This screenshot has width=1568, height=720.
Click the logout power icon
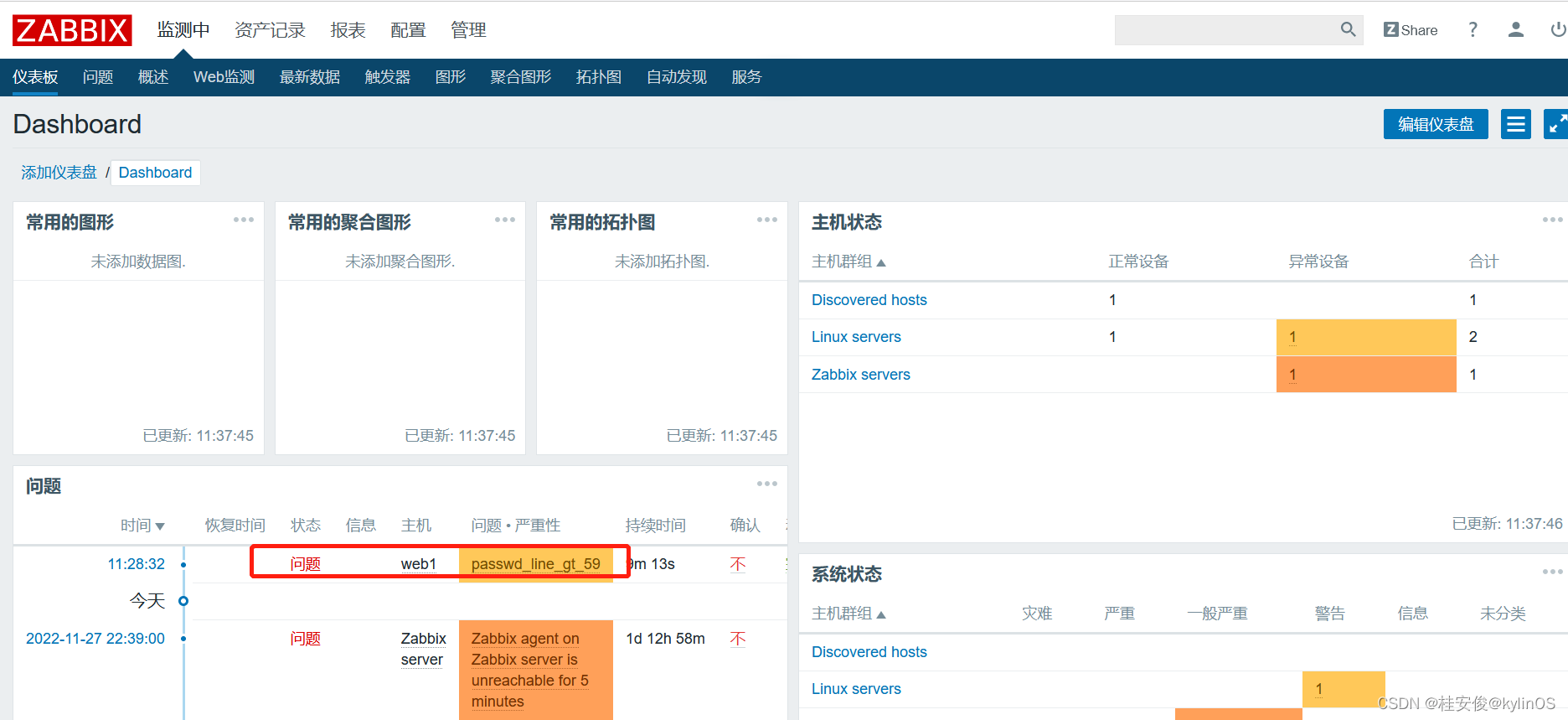(x=1558, y=30)
